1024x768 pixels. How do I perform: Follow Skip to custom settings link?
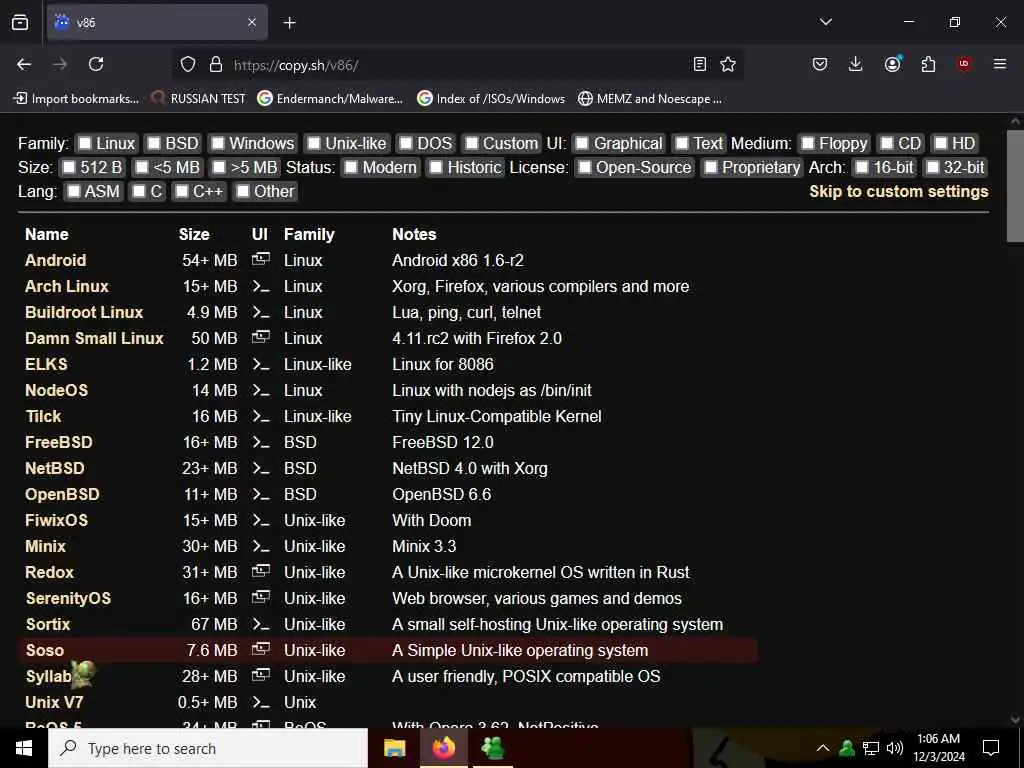tap(899, 191)
